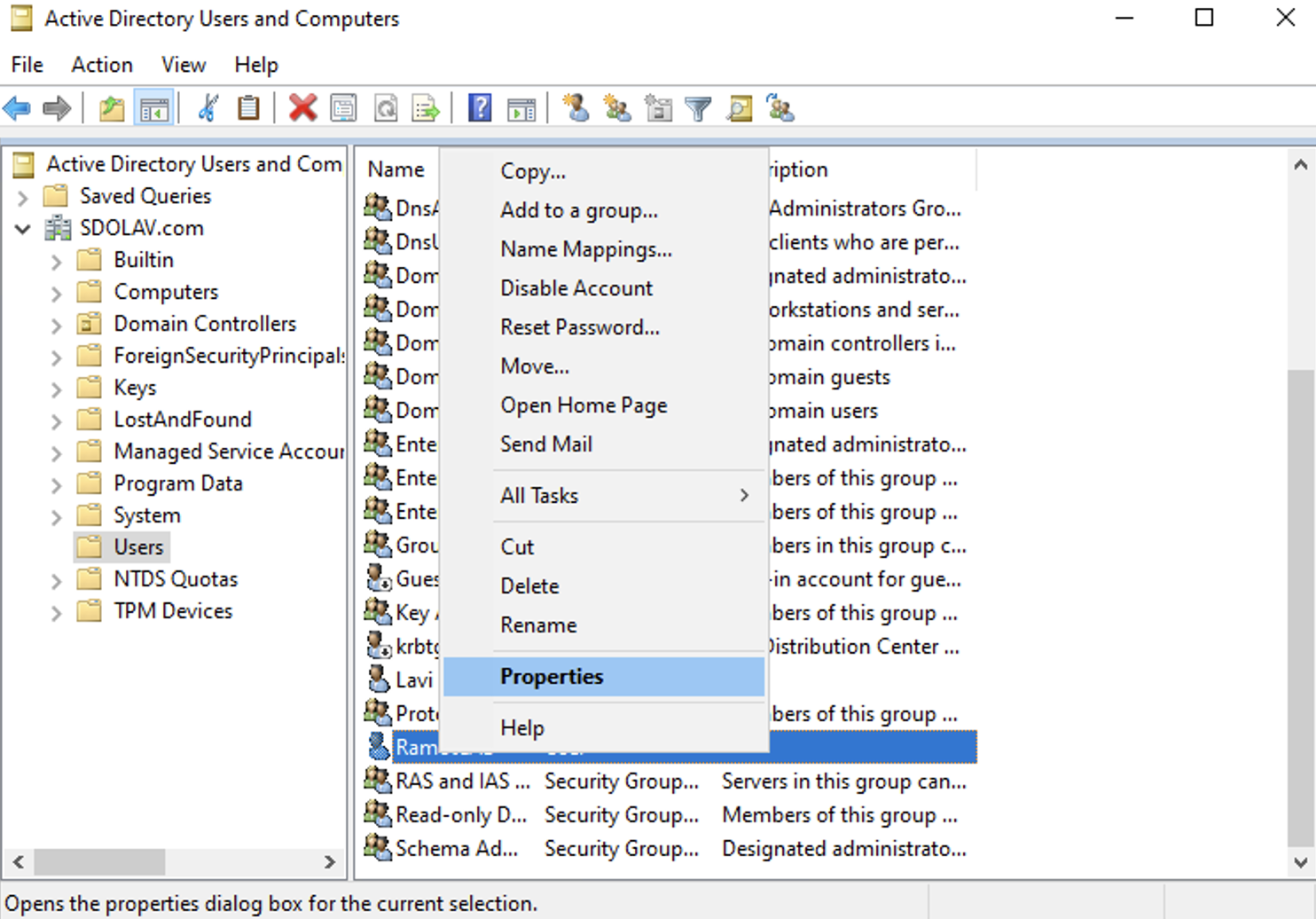Click the group icon beside RAS and IAS
1316x919 pixels.
[379, 780]
